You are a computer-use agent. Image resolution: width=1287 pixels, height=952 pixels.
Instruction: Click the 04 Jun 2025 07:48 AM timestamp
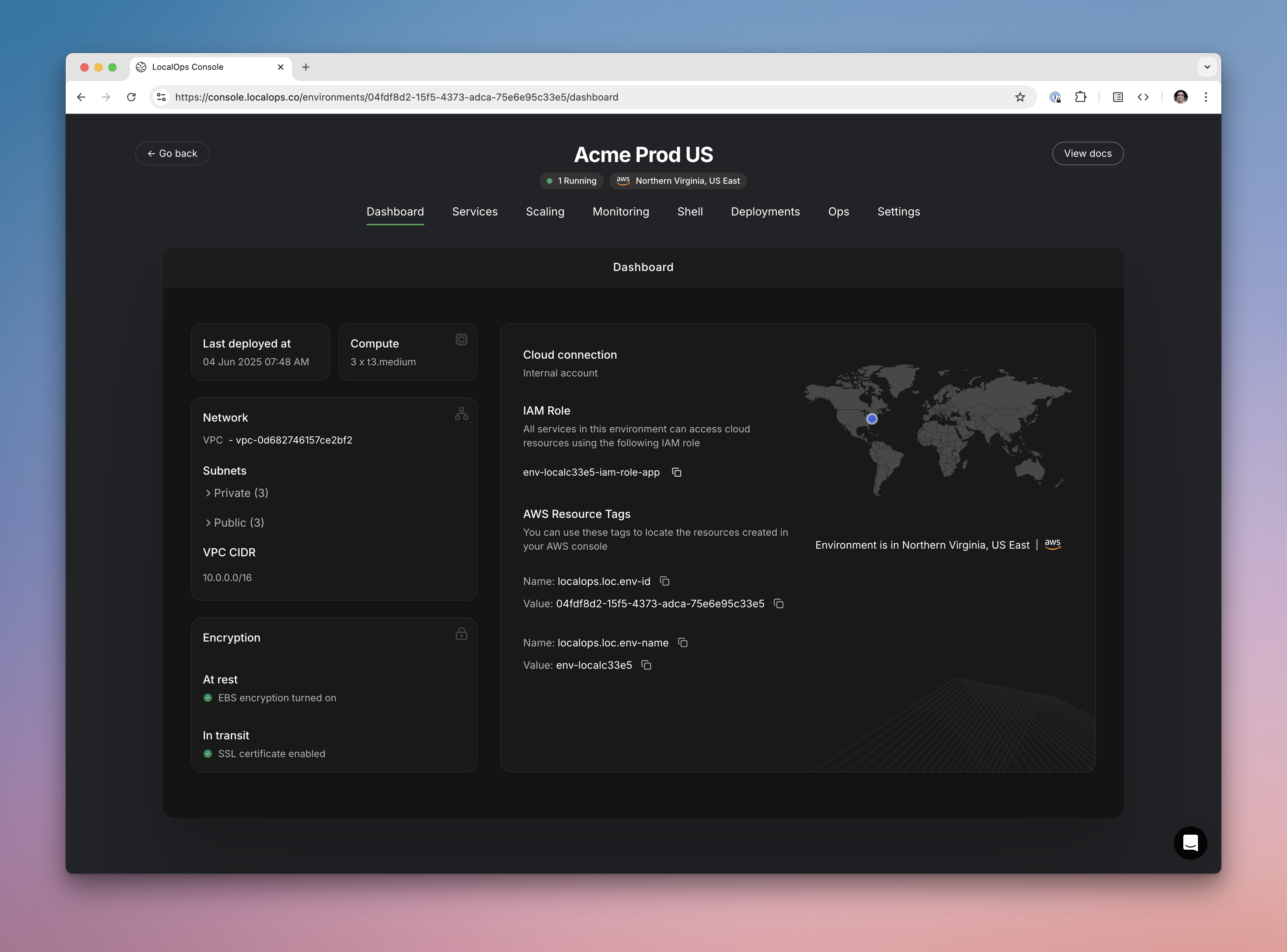coord(256,362)
